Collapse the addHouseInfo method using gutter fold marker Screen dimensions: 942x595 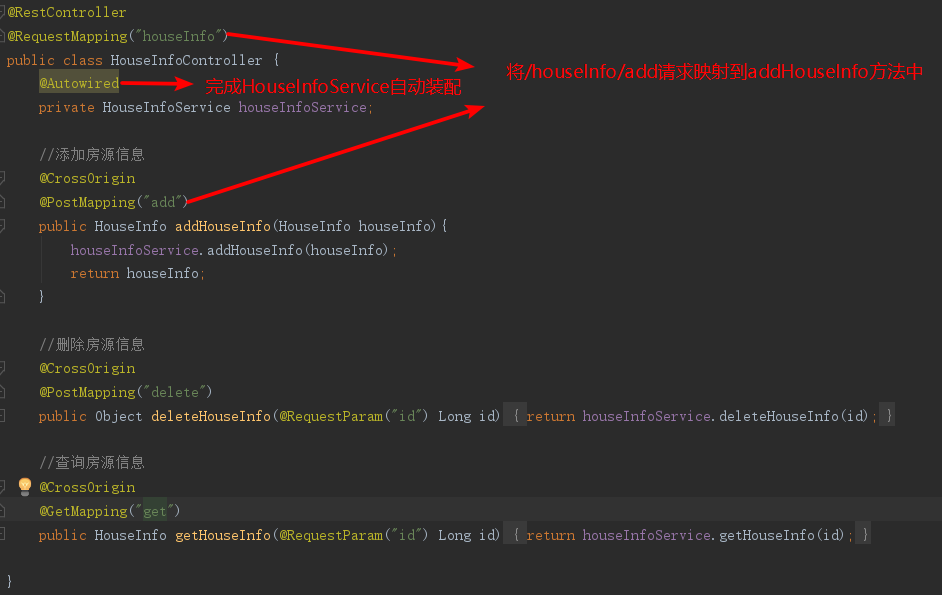pyautogui.click(x=2, y=225)
